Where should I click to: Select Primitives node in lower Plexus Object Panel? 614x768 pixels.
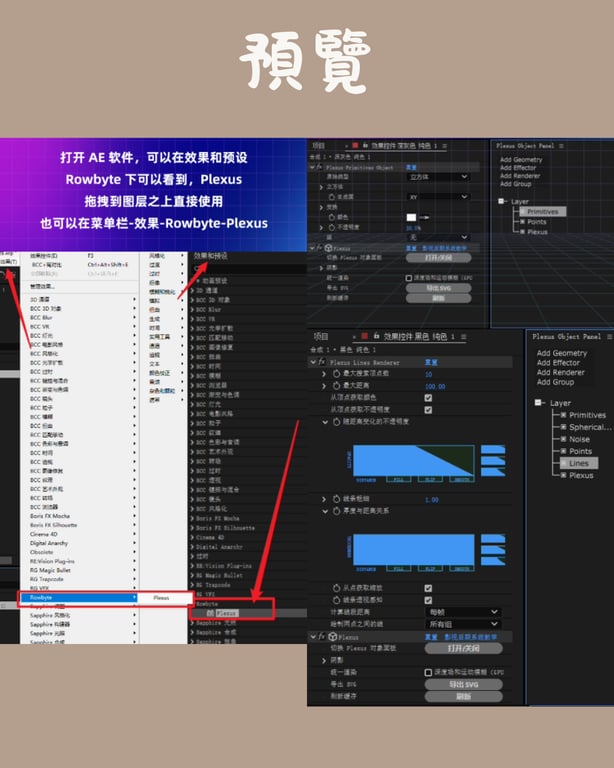(587, 415)
